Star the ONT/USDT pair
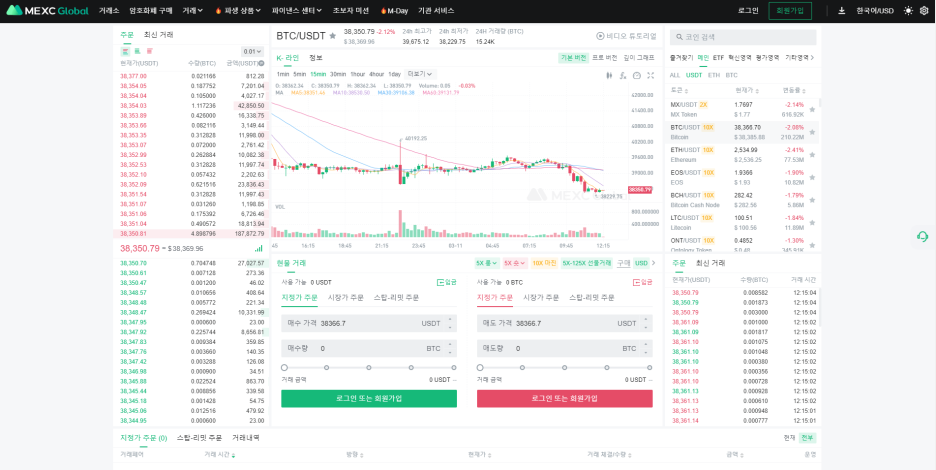 point(812,245)
